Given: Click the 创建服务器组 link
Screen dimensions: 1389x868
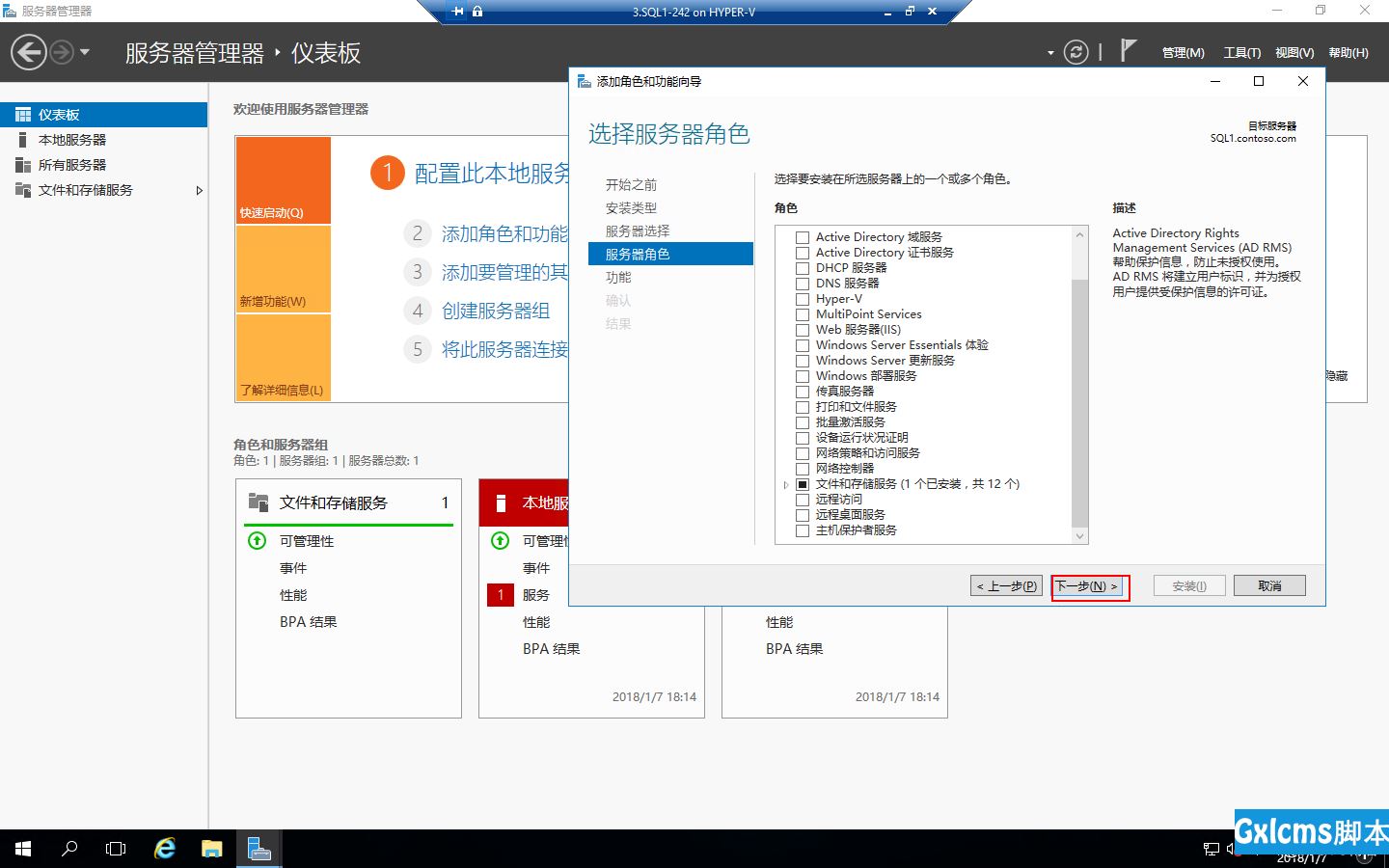Looking at the screenshot, I should click(x=496, y=311).
